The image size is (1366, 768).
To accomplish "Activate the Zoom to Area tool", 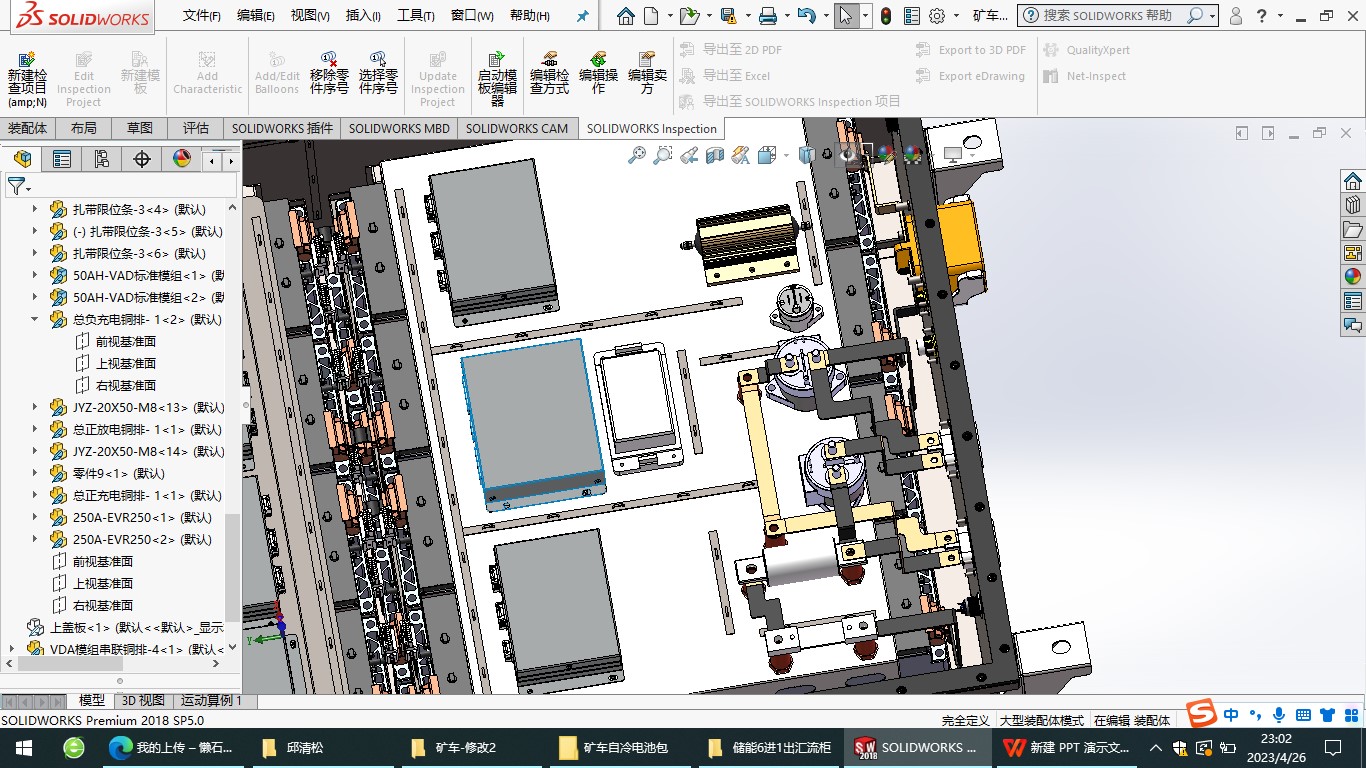I will 663,155.
